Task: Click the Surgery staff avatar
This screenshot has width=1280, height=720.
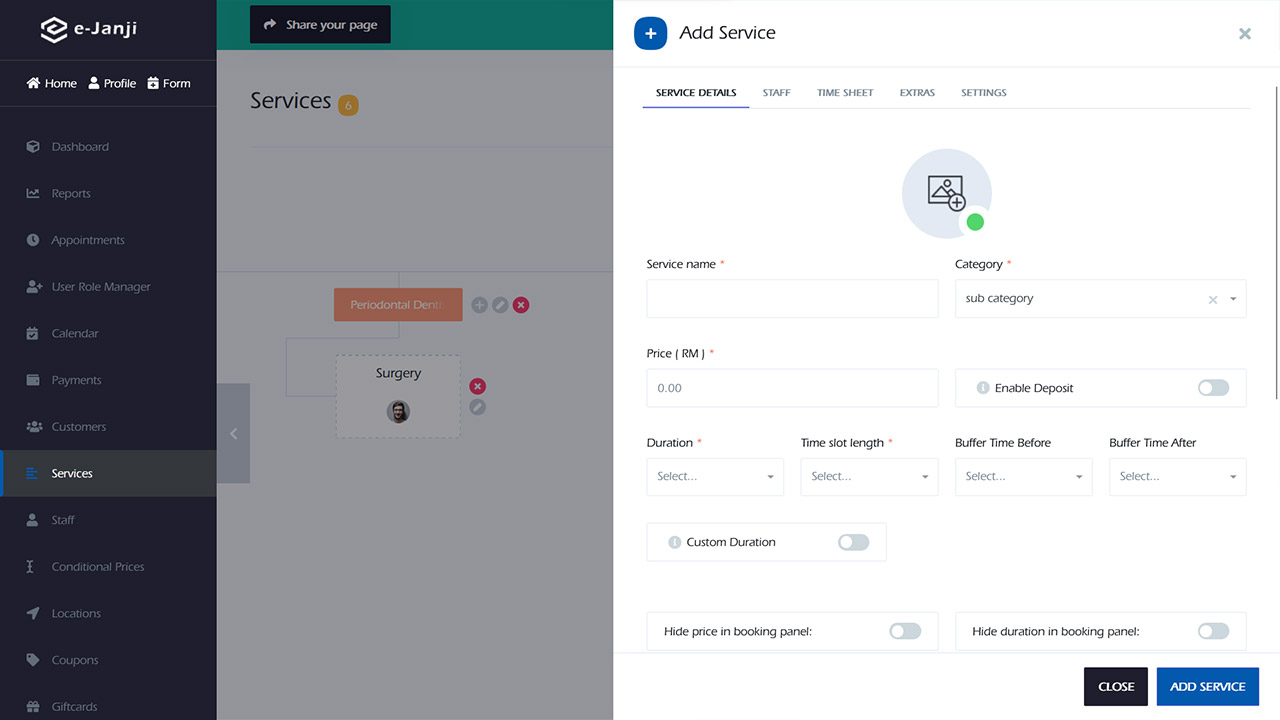Action: 398,412
